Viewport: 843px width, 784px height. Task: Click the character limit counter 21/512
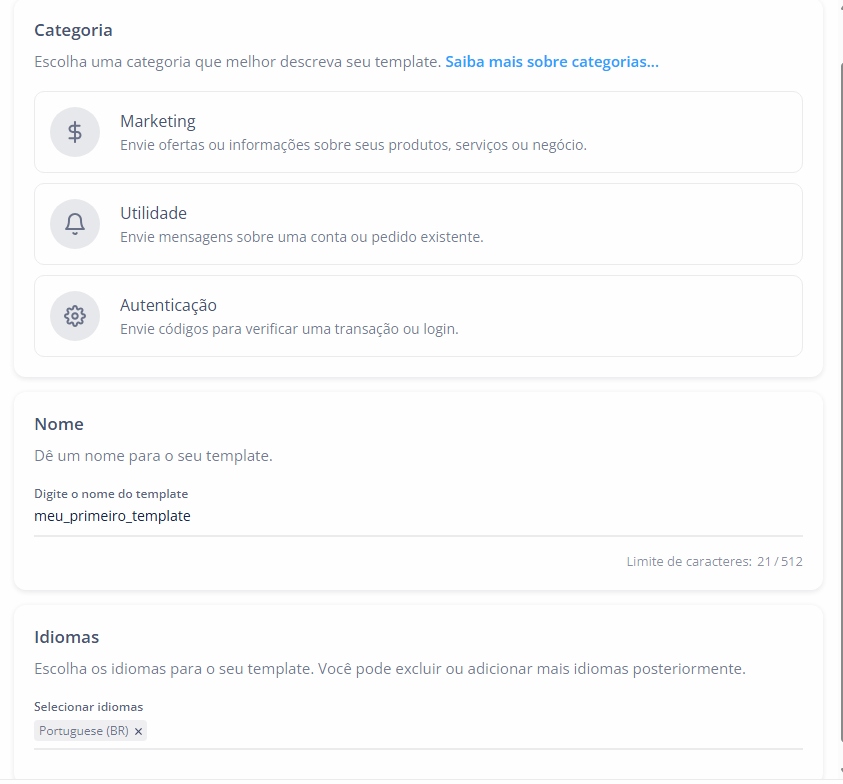pyautogui.click(x=779, y=562)
